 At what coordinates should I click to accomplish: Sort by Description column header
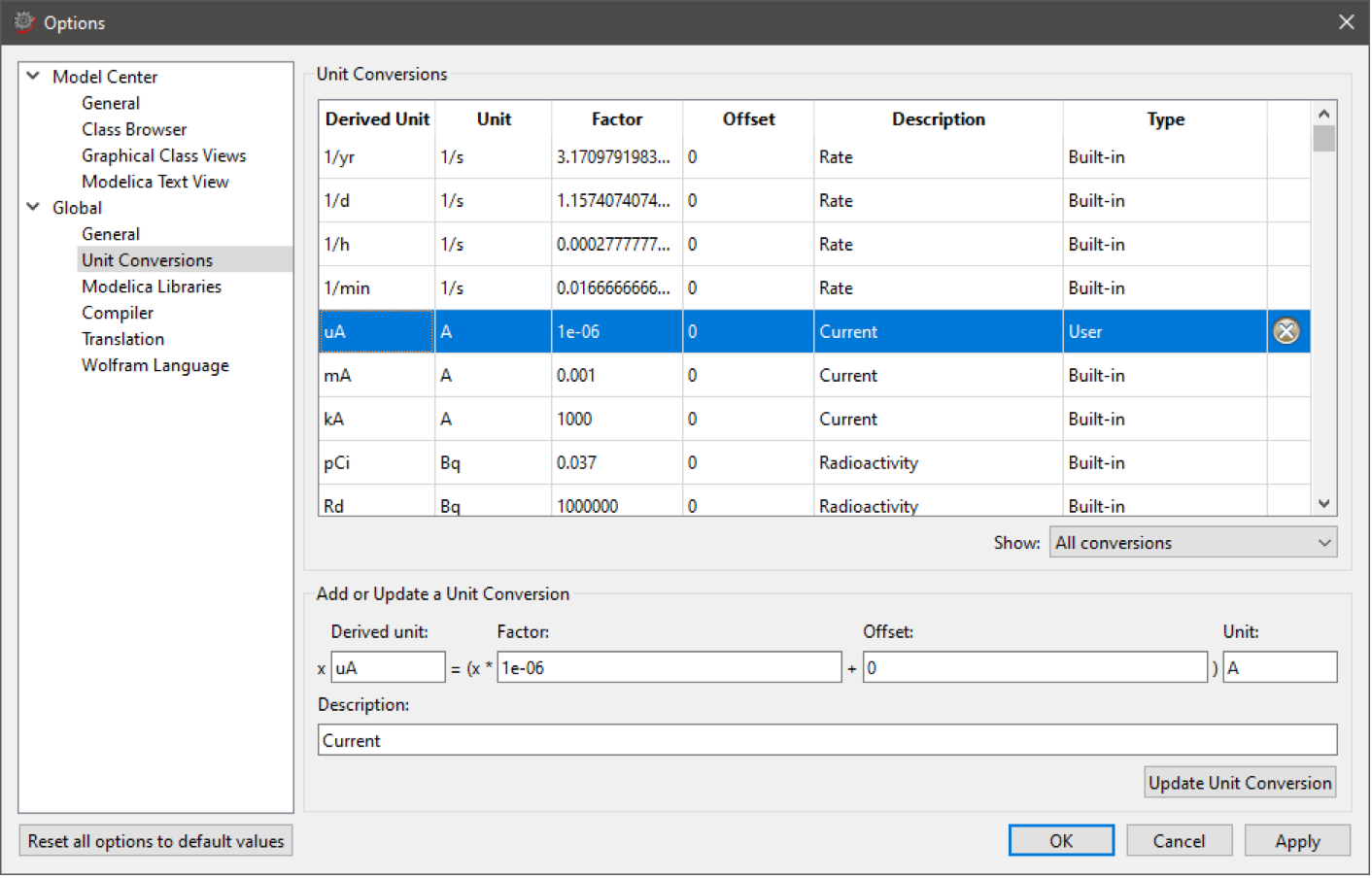pos(939,119)
